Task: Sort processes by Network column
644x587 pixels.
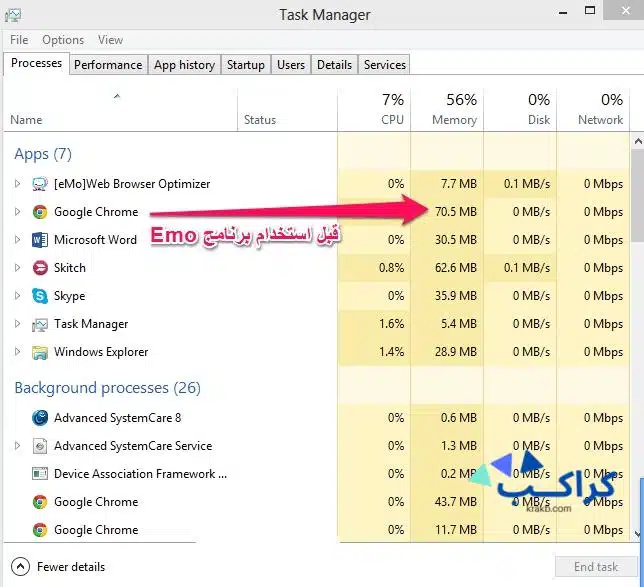Action: 593,110
